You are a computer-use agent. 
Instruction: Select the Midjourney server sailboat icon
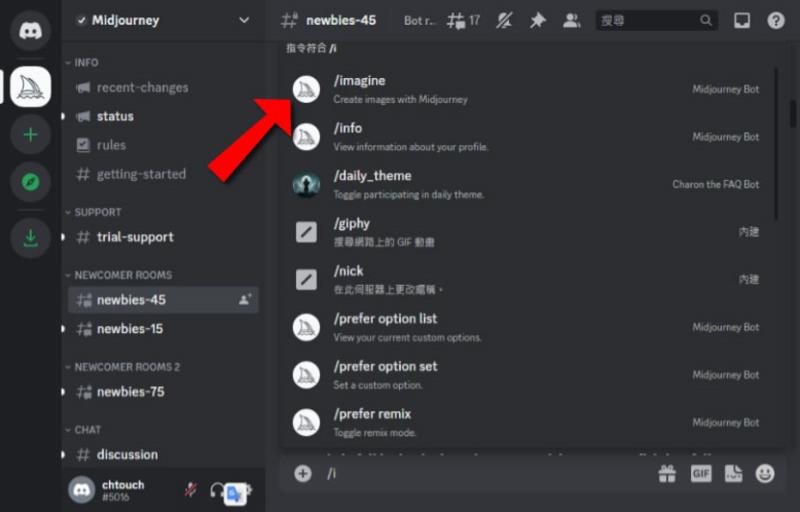click(30, 87)
